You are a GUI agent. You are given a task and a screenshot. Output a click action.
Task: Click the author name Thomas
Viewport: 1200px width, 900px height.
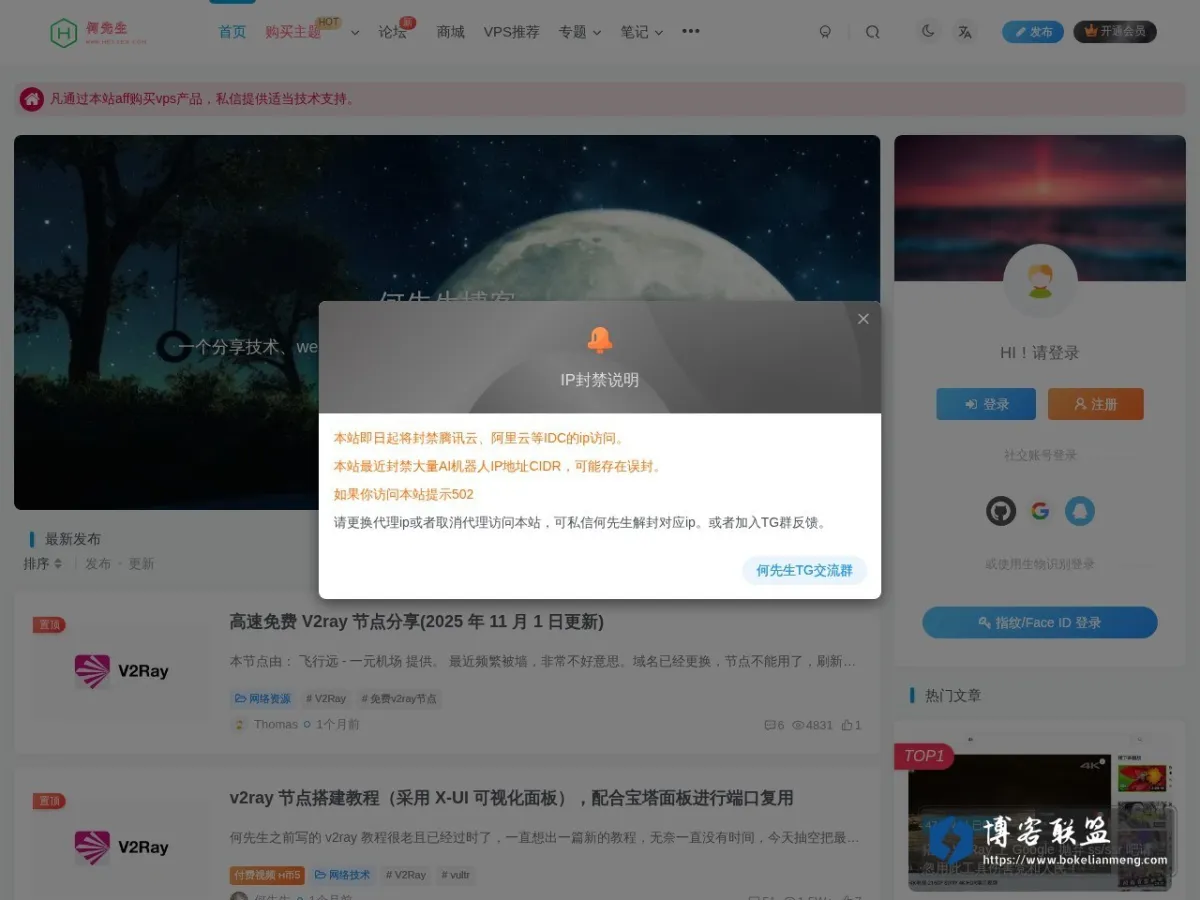pos(276,724)
